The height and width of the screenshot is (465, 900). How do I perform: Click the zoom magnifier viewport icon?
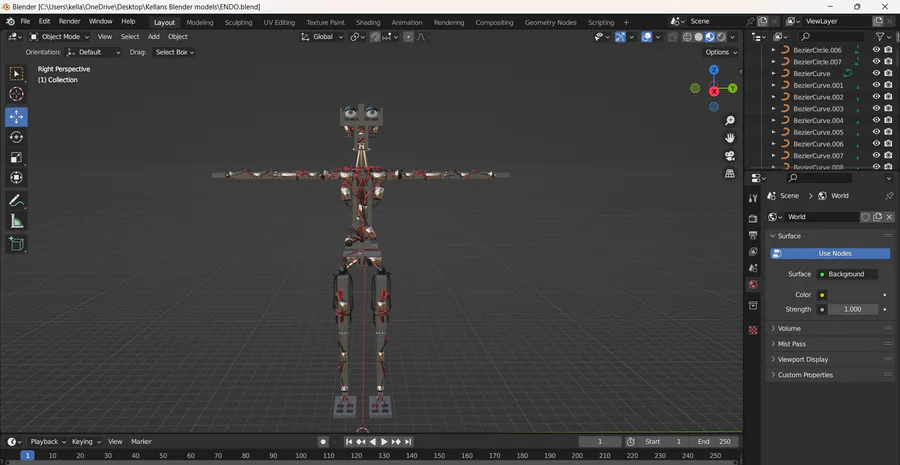(x=730, y=120)
